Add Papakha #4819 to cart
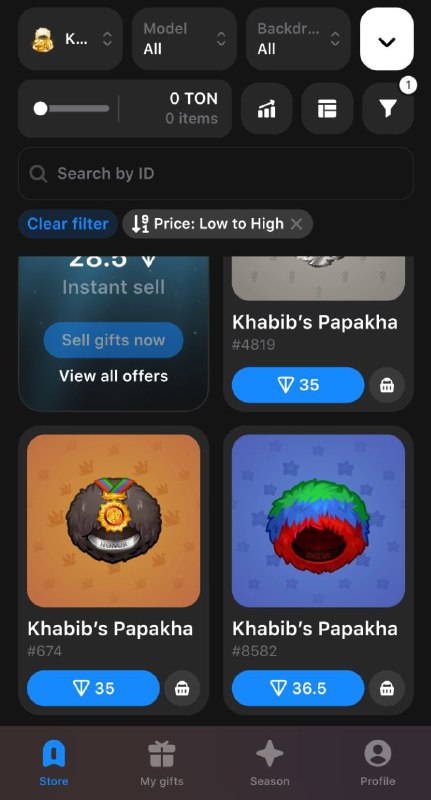The width and height of the screenshot is (431, 800). [387, 385]
